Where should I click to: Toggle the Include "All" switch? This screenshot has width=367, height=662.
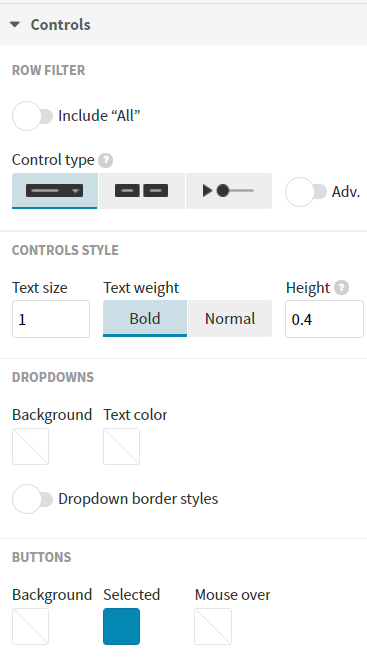tap(32, 116)
